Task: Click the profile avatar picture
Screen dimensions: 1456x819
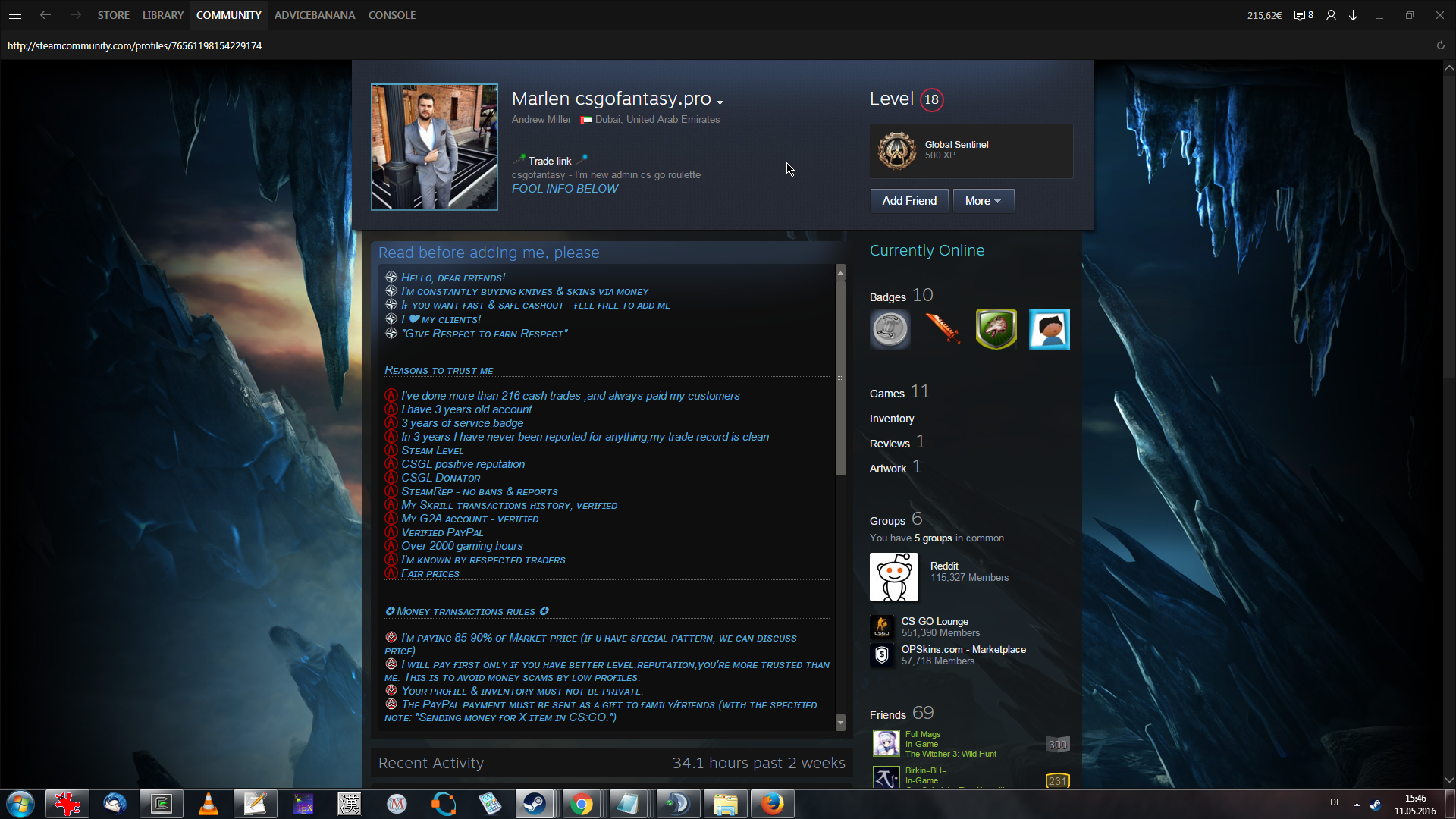Action: click(x=434, y=147)
